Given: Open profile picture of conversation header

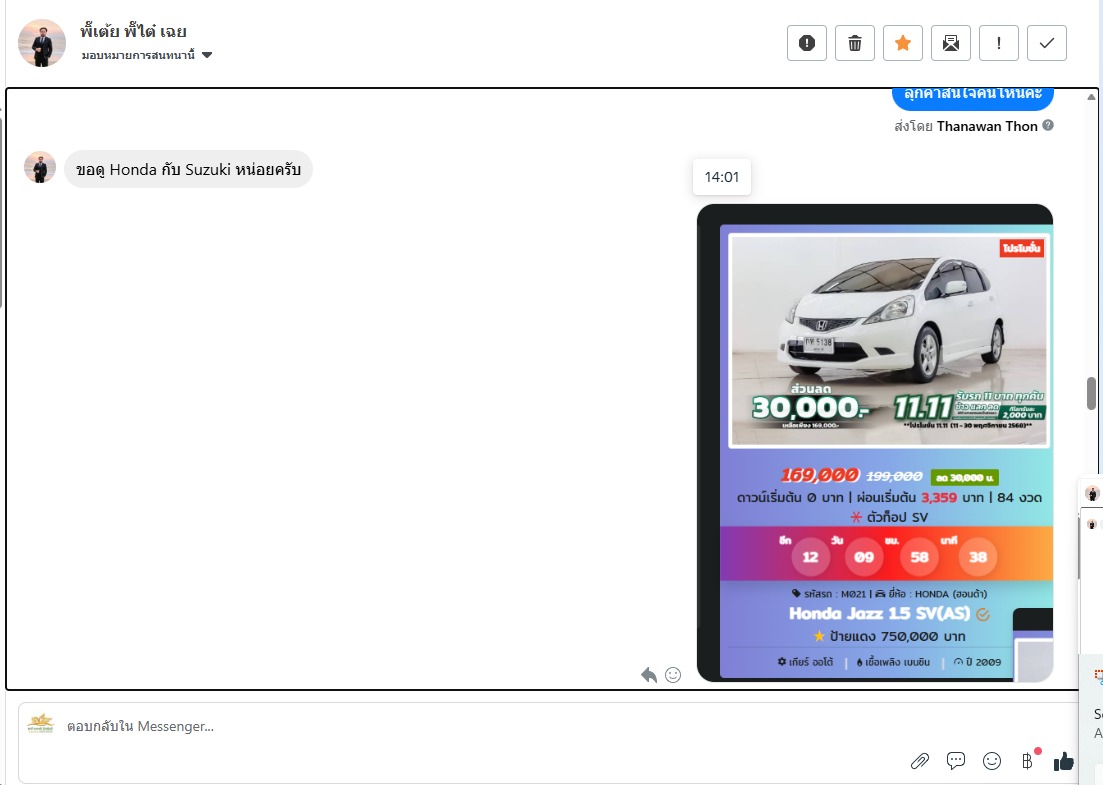Looking at the screenshot, I should (42, 43).
